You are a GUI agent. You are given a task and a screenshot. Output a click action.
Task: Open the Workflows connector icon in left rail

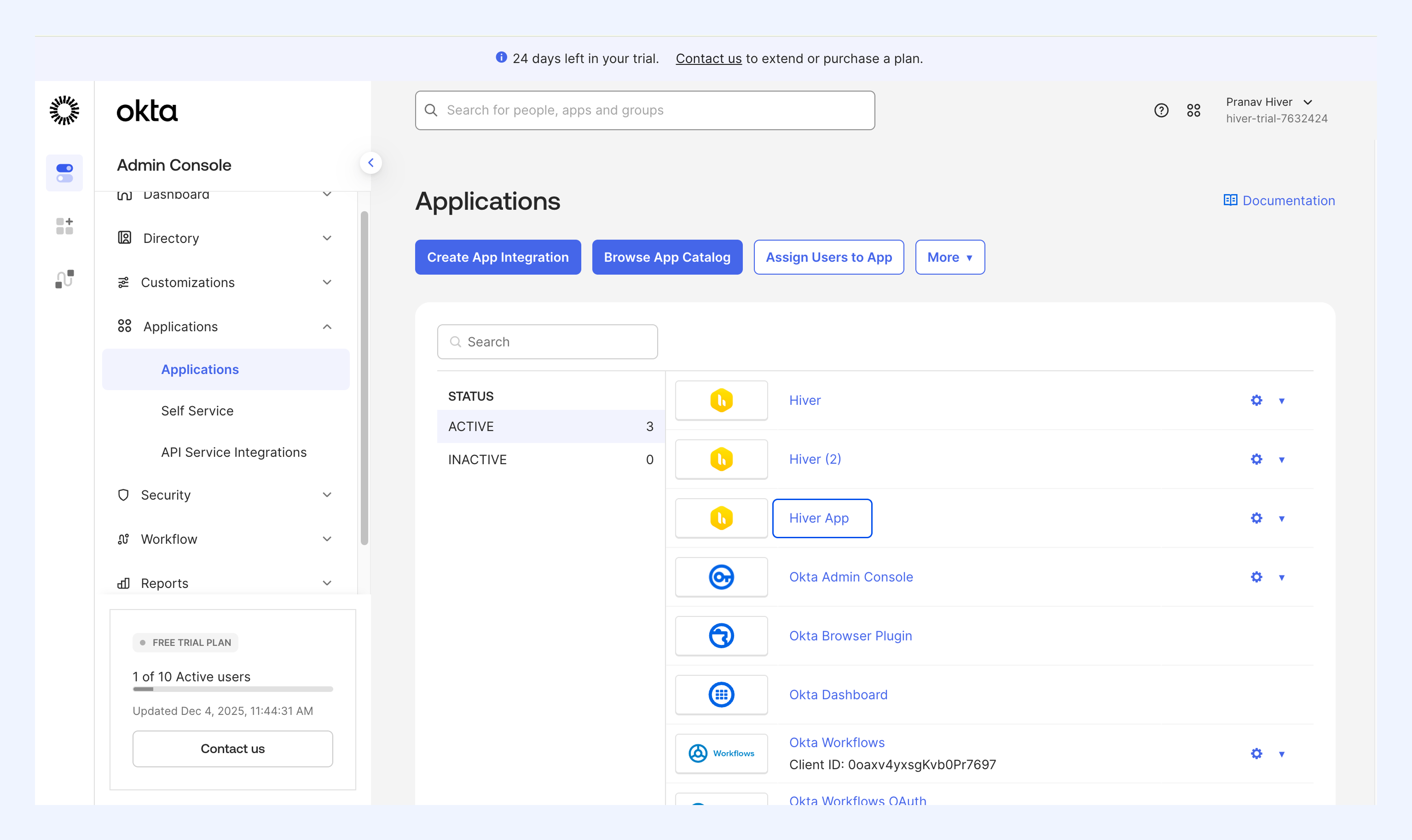coord(64,279)
